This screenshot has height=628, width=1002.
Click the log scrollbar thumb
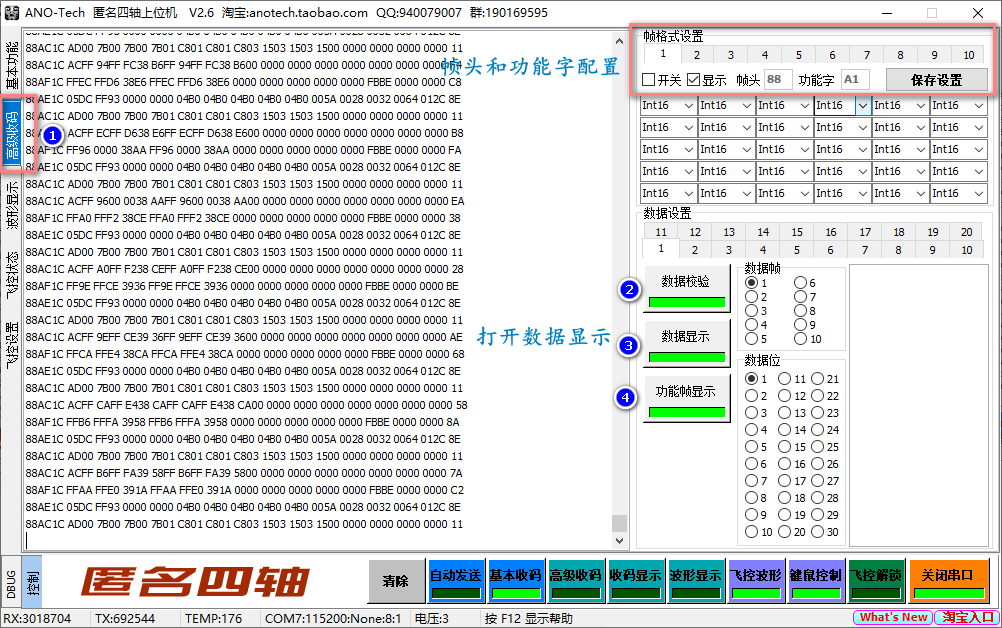pyautogui.click(x=619, y=523)
